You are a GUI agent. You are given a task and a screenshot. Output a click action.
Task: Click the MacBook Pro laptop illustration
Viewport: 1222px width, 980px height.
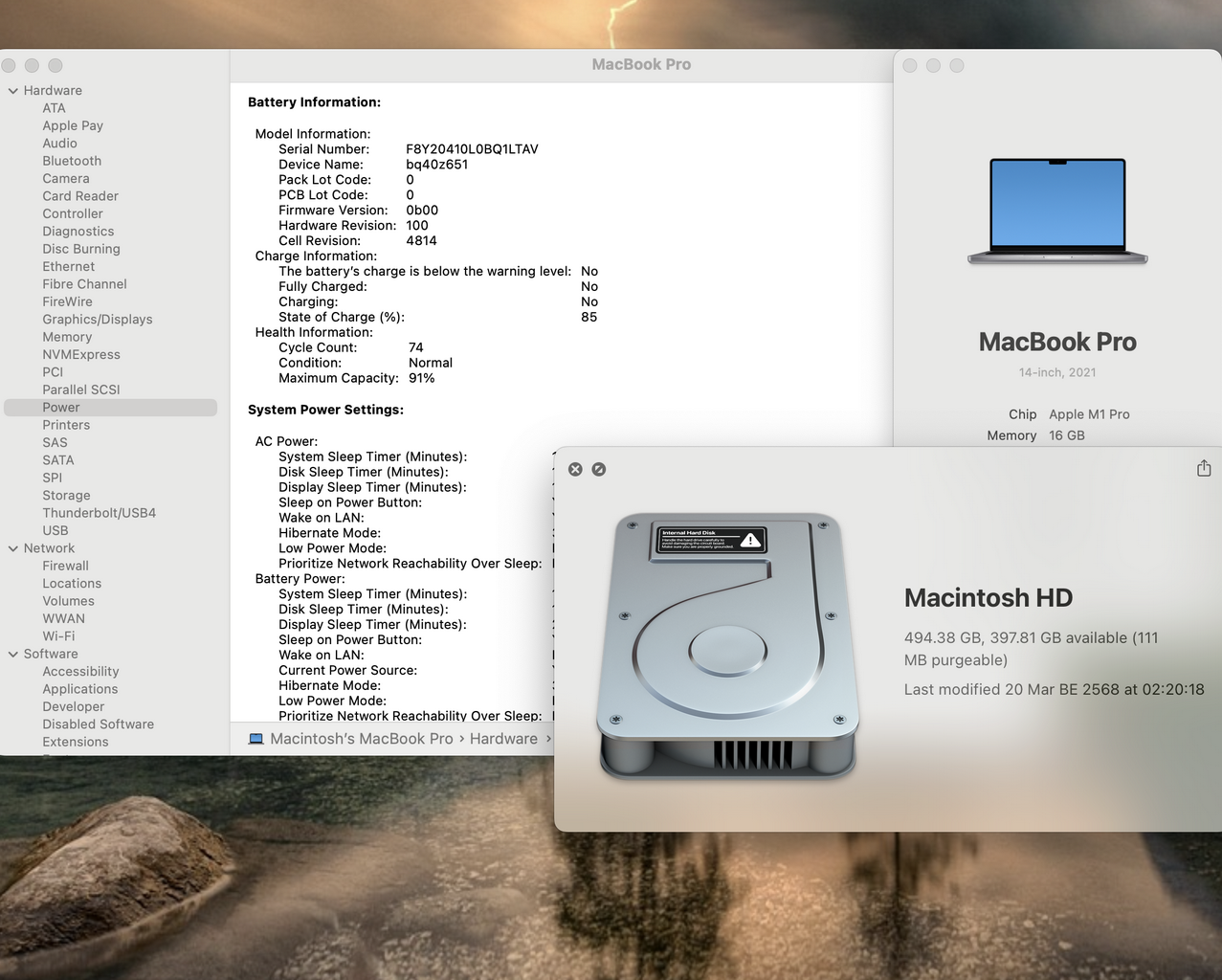(x=1057, y=212)
